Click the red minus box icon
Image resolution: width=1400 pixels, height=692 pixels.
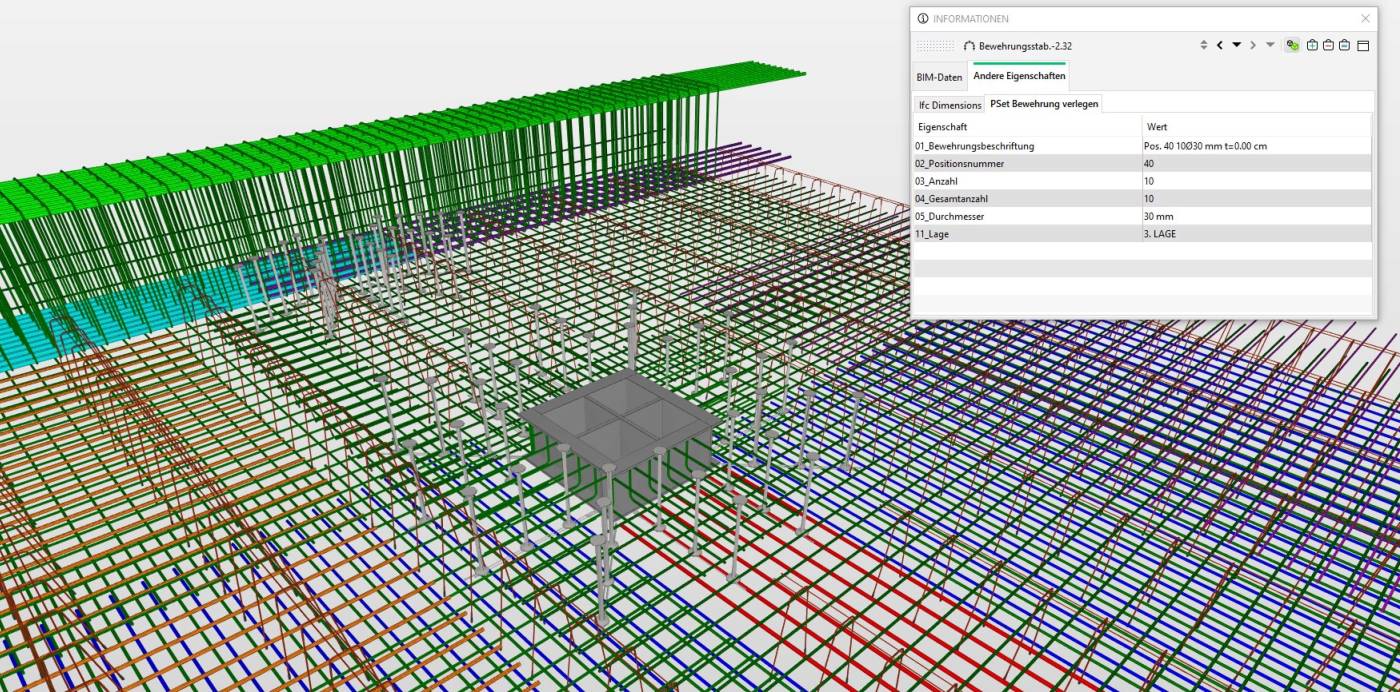(x=1328, y=45)
